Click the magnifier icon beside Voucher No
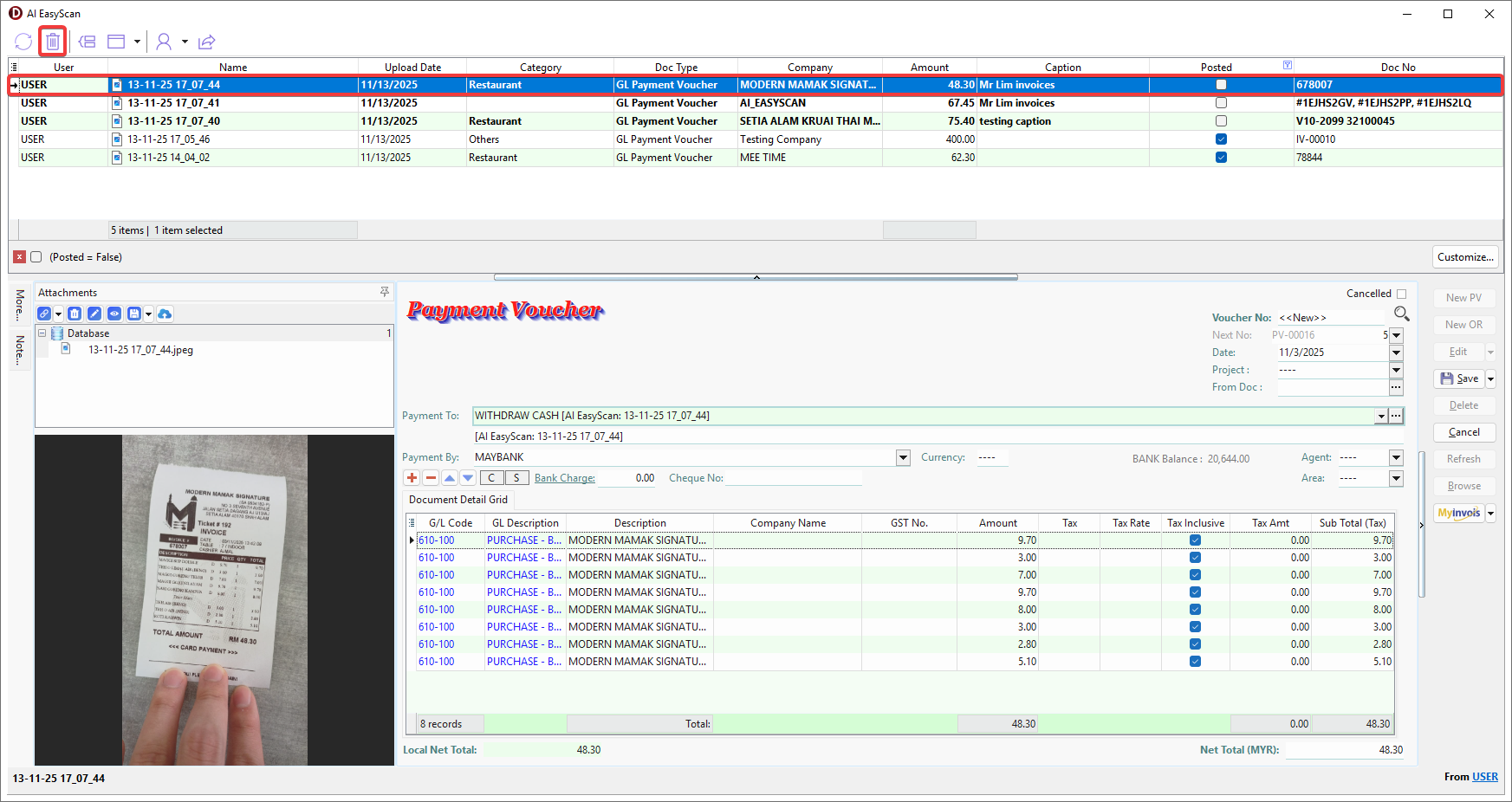The height and width of the screenshot is (802, 1512). point(1401,314)
